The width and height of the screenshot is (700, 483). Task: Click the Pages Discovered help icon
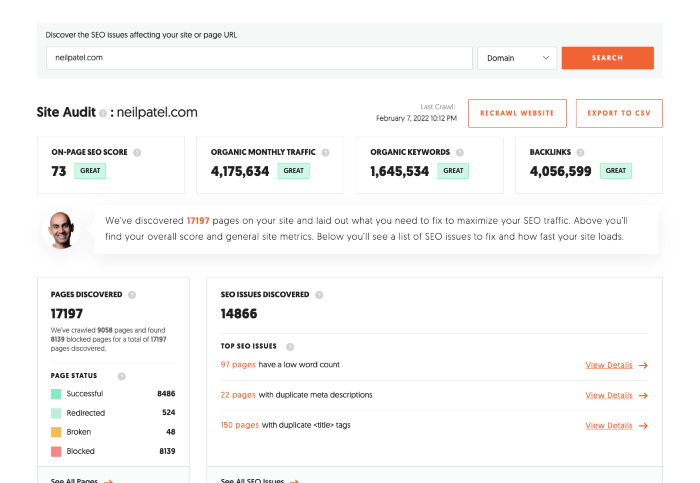click(x=132, y=295)
